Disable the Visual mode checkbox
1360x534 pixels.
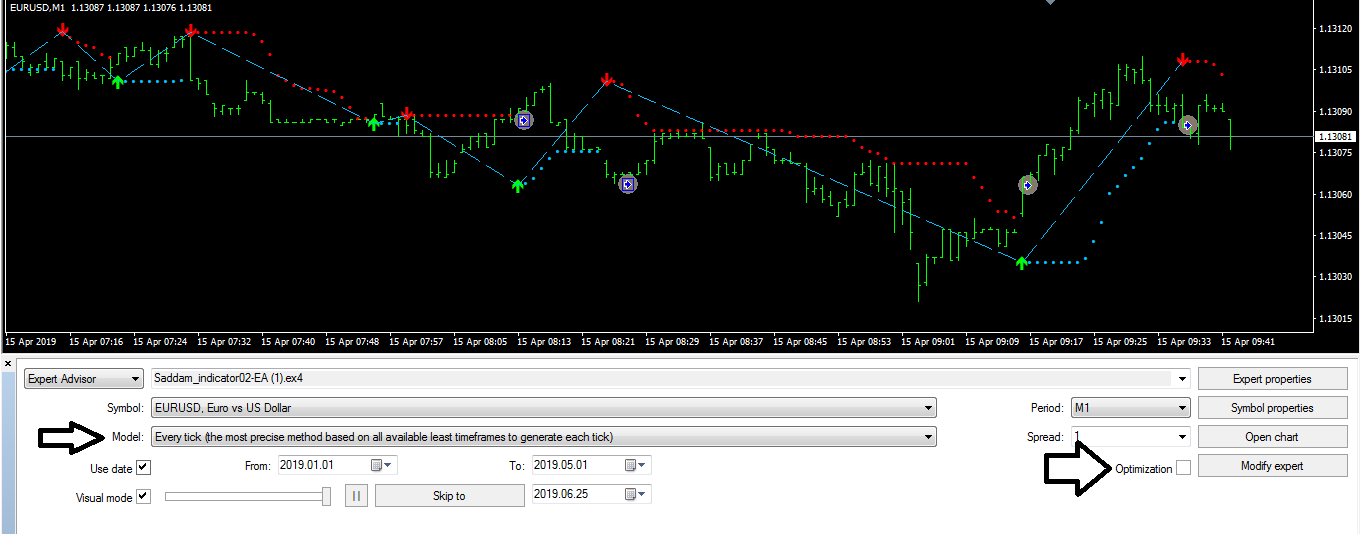pos(143,496)
